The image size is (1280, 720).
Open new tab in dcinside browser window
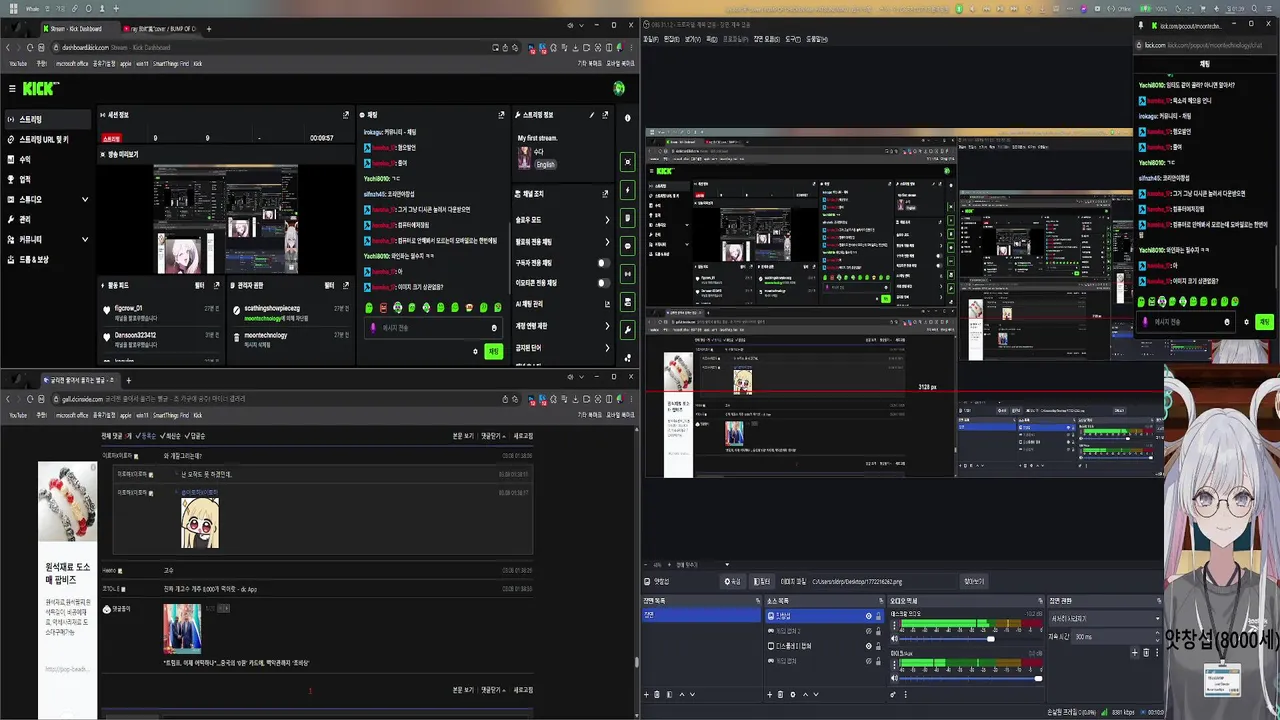point(128,380)
